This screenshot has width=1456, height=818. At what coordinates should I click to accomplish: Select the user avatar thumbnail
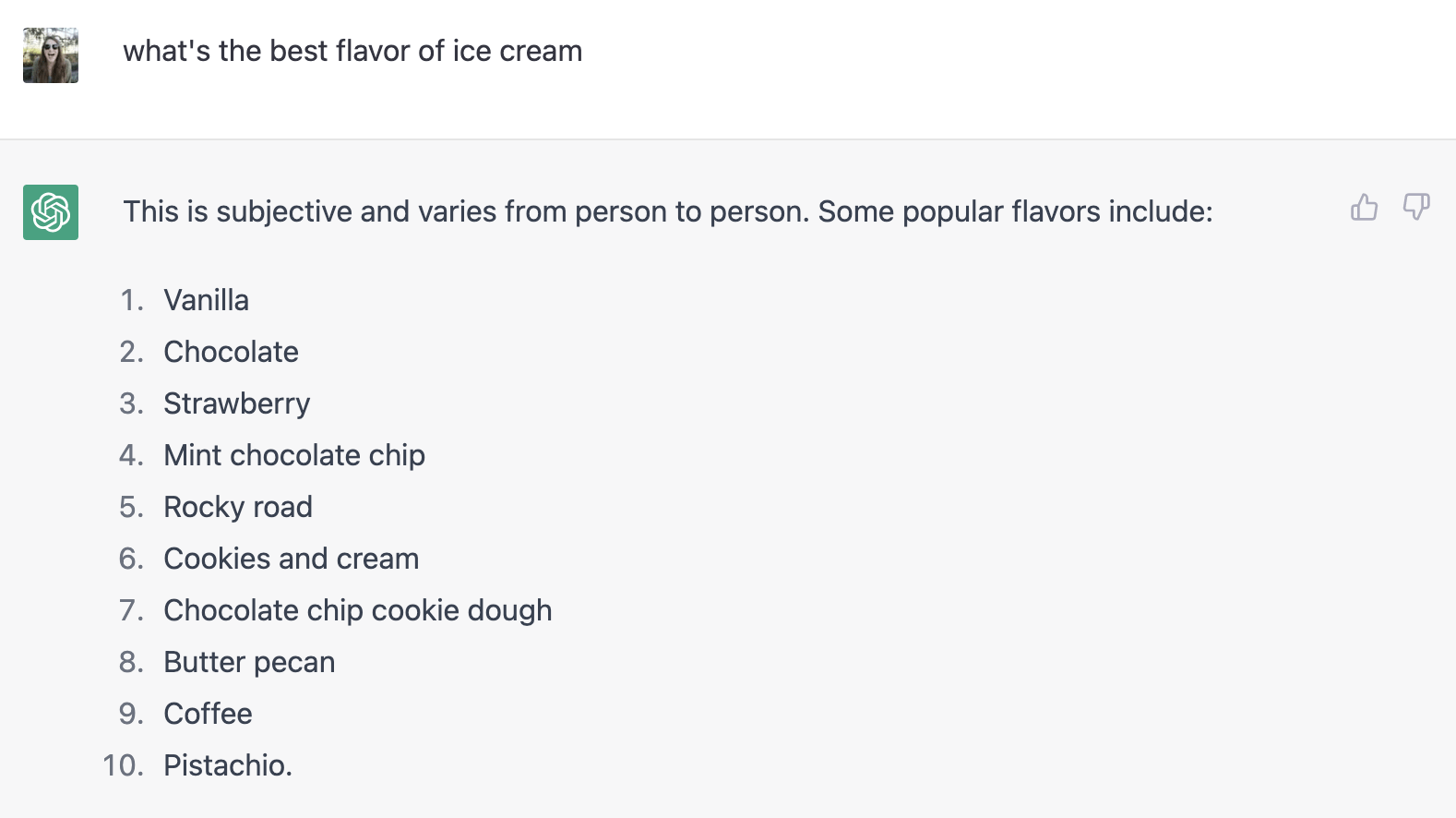50,54
